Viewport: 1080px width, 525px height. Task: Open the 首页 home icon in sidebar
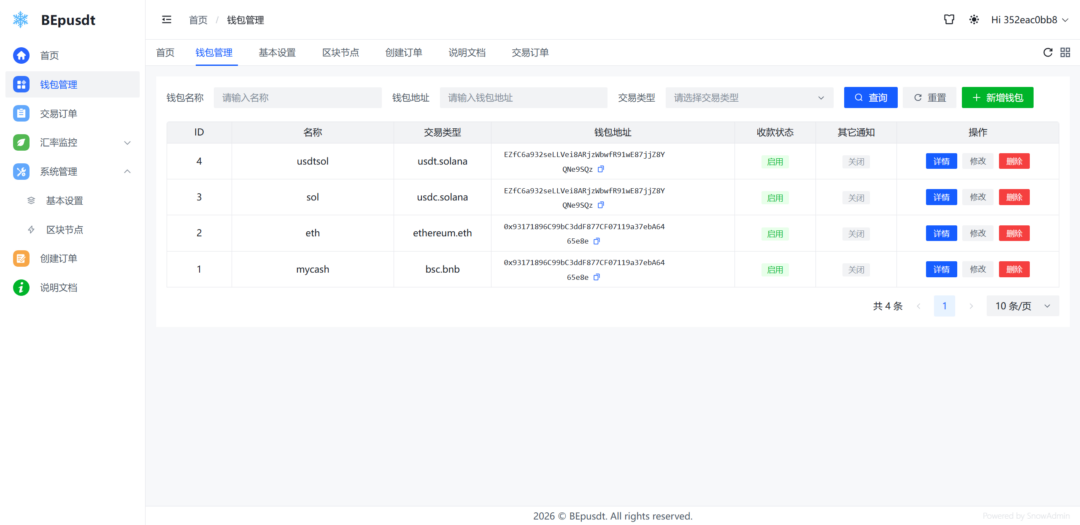coord(21,55)
